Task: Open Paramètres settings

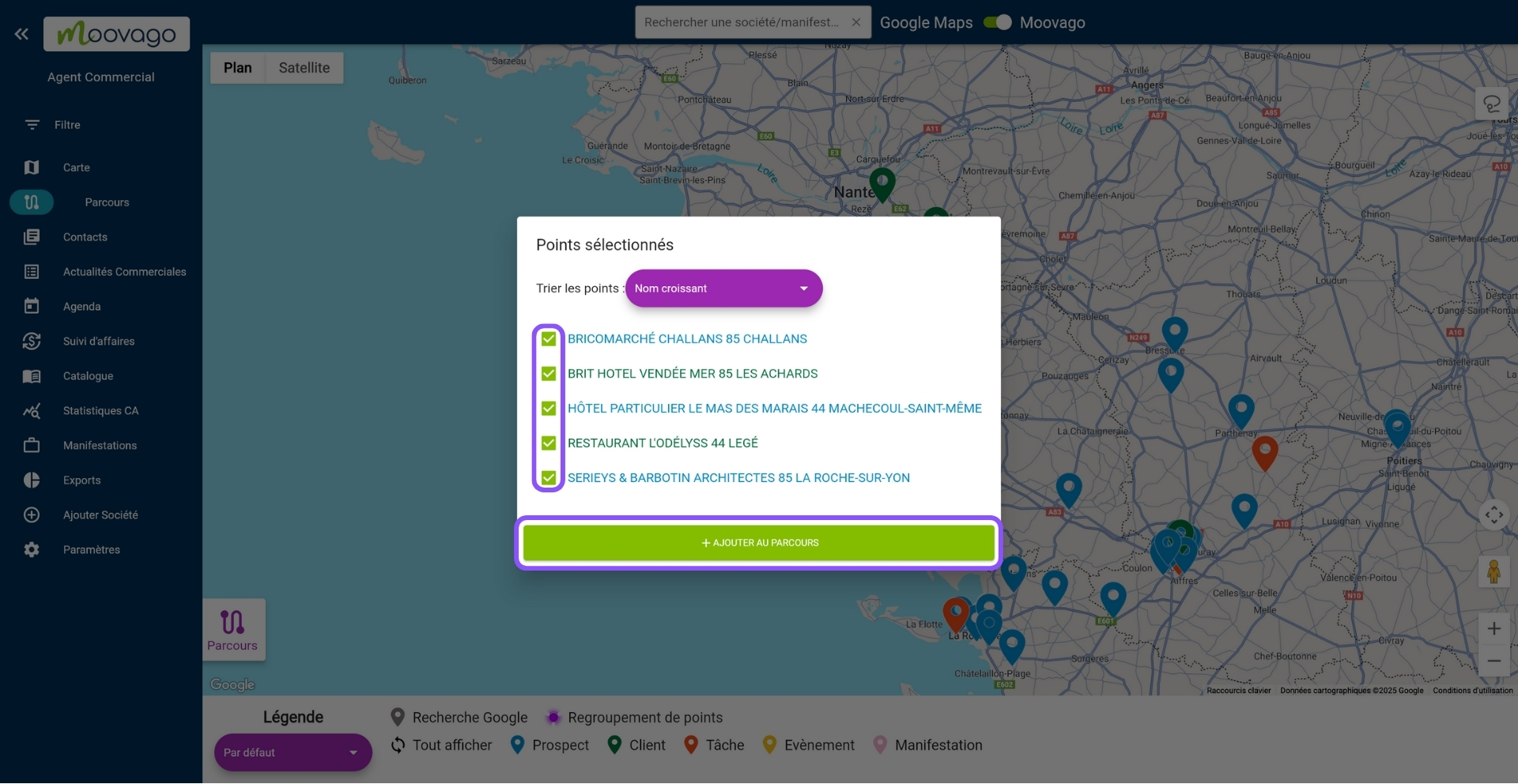Action: pos(92,549)
